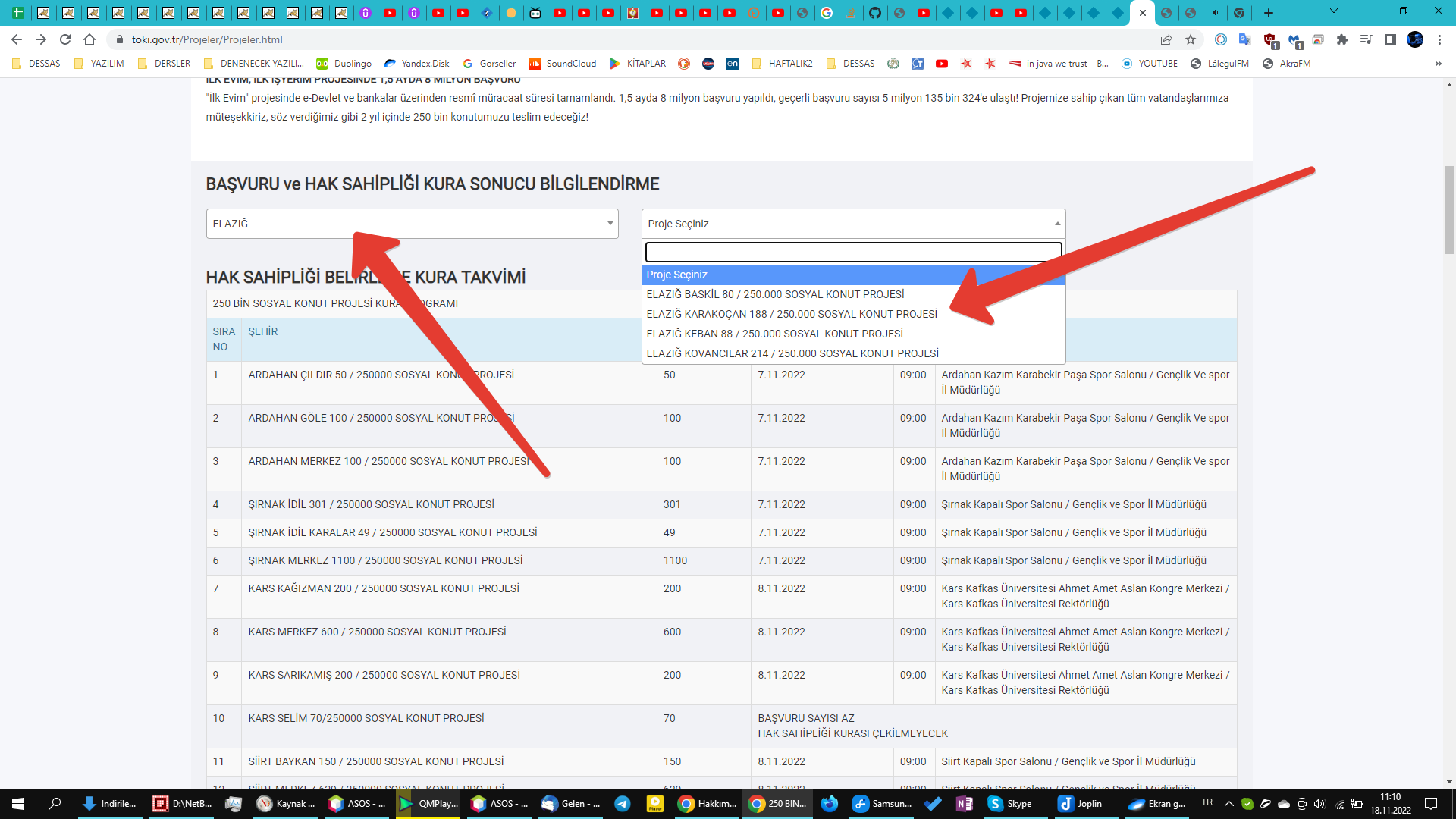1456x819 pixels.
Task: Show more bookmarks chevron
Action: [x=1438, y=64]
